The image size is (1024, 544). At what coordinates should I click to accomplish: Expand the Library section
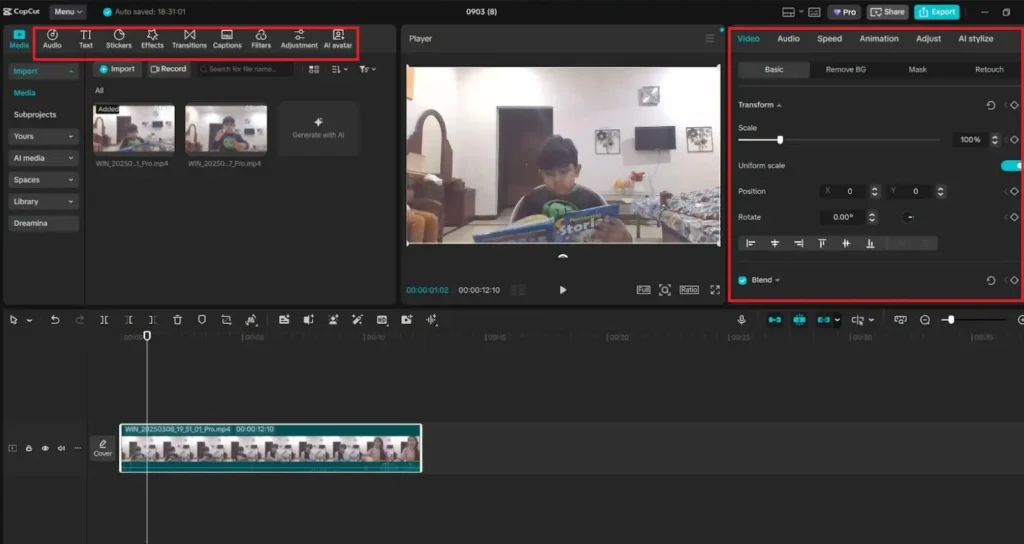pos(43,202)
